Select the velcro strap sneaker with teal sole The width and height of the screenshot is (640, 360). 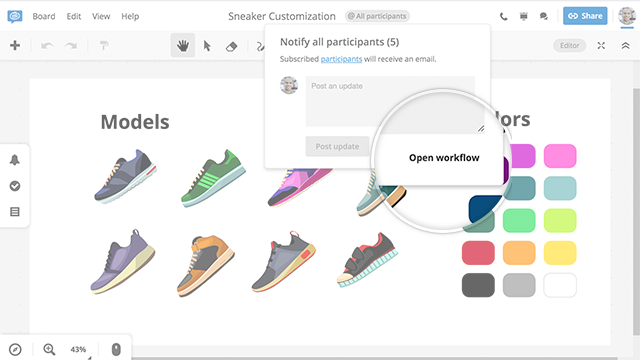tap(367, 260)
